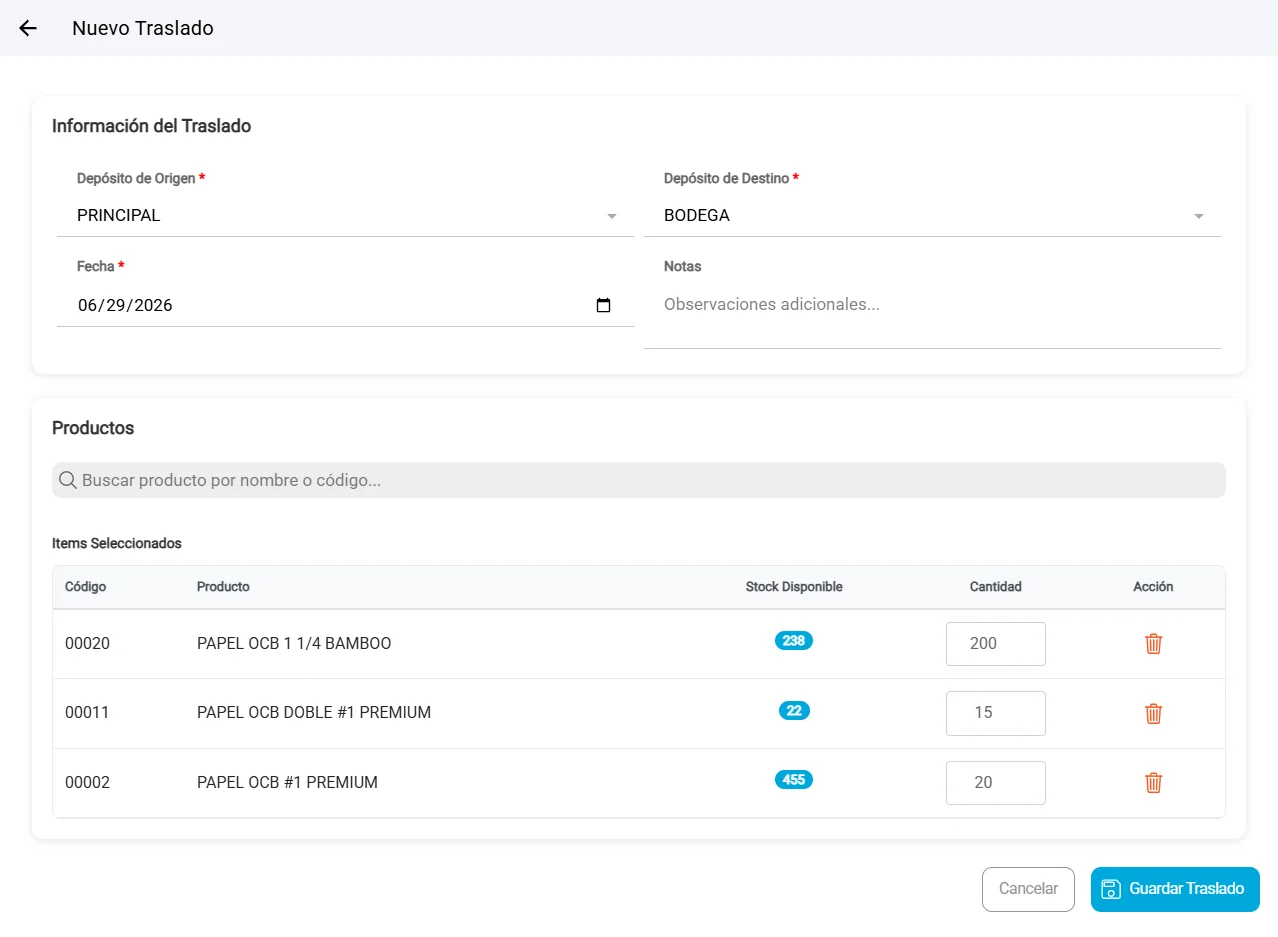Open the Depósito de Origen dropdown
Screen dimensions: 1278x937
click(345, 215)
